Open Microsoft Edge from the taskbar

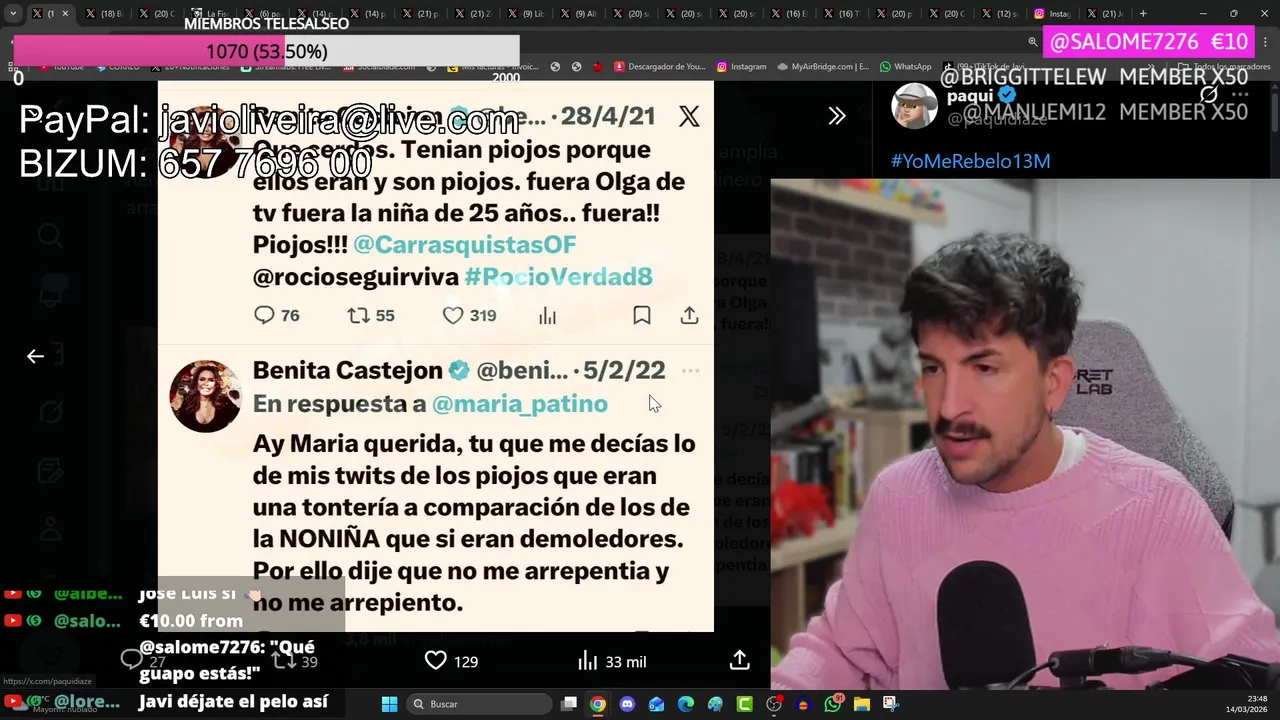(x=686, y=704)
